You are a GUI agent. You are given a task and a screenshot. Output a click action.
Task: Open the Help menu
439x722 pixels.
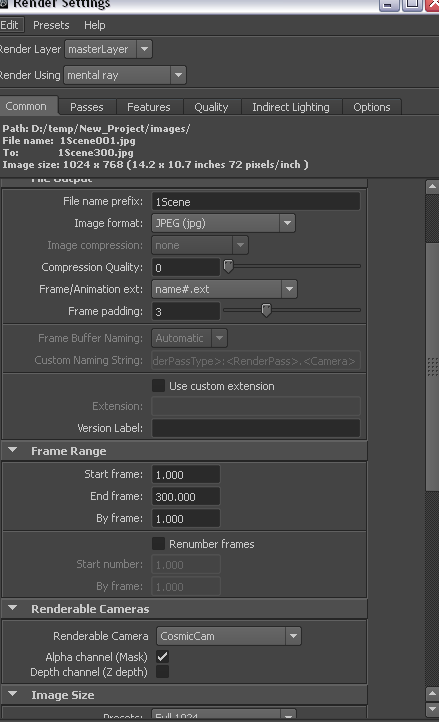coord(95,25)
